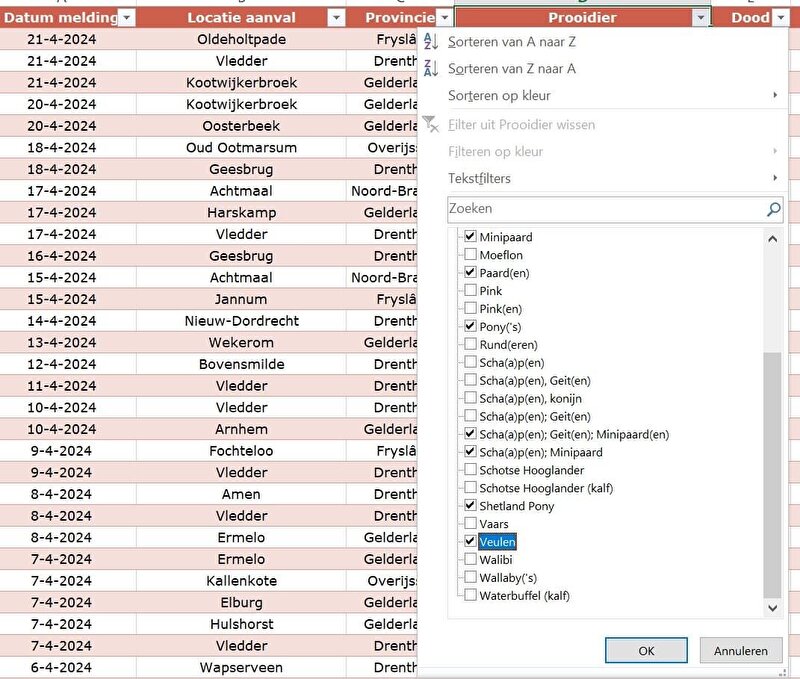The height and width of the screenshot is (679, 800).
Task: Check the Walibi checkbox
Action: coord(470,559)
